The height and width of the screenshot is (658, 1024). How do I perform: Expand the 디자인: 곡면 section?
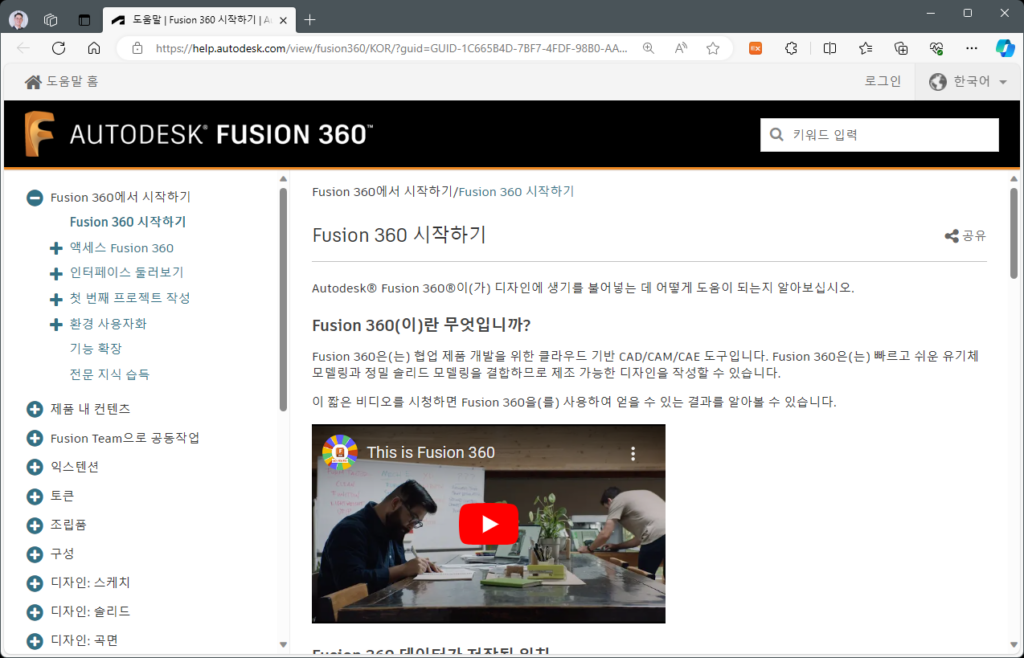click(35, 641)
